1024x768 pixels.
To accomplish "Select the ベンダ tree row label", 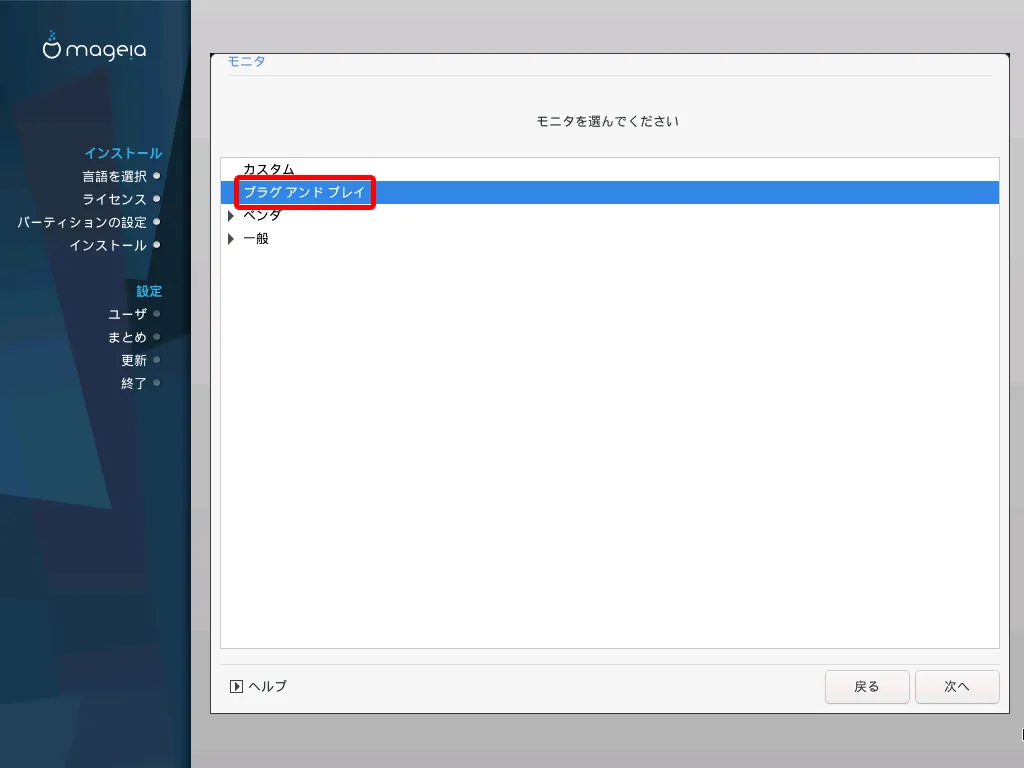I will [x=262, y=216].
